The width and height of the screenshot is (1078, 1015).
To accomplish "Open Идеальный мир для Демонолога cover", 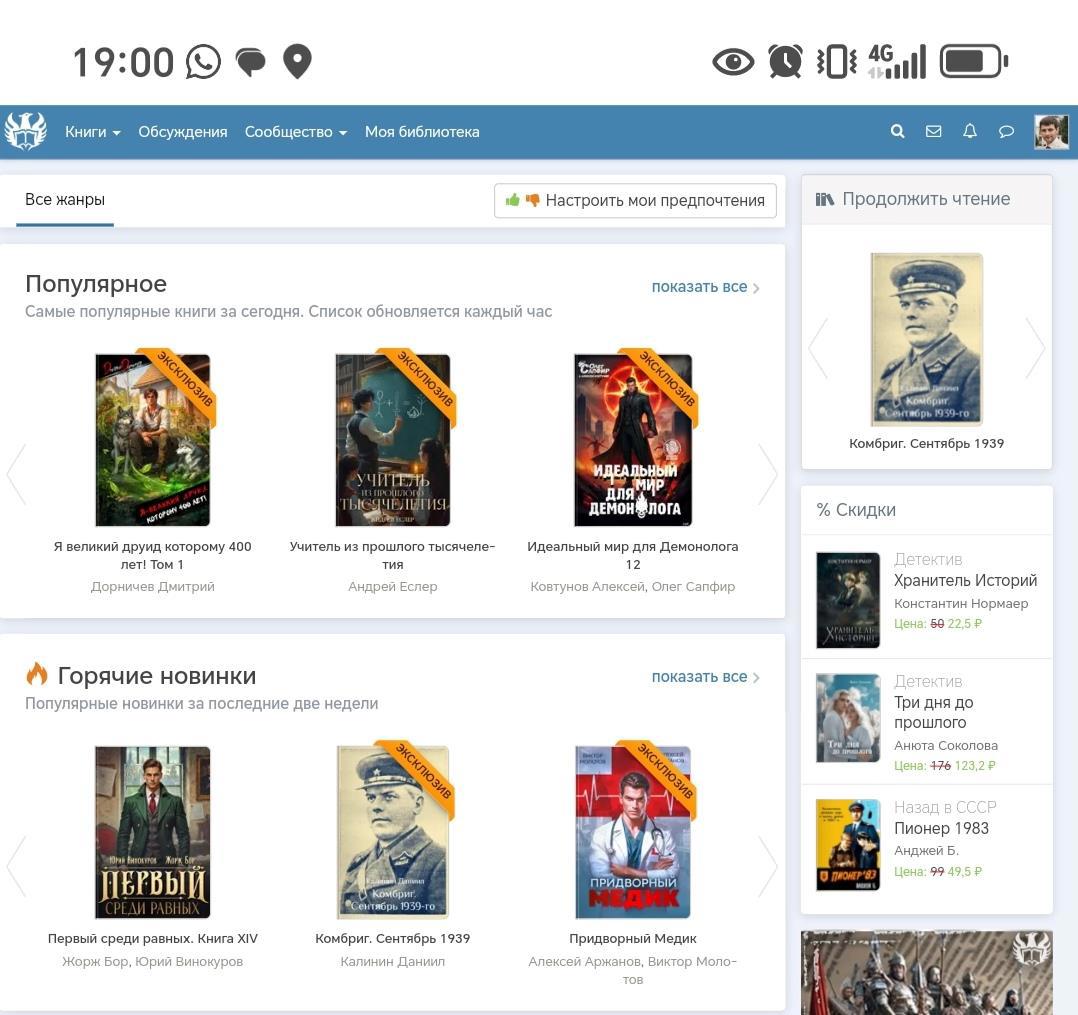I will pos(633,440).
